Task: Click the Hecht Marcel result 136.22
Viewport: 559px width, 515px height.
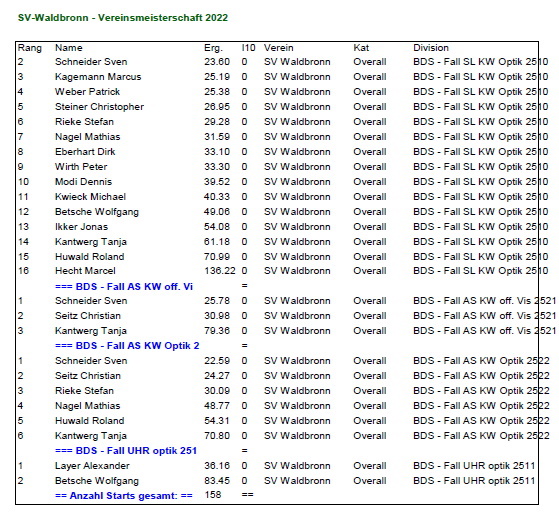Action: (x=220, y=271)
